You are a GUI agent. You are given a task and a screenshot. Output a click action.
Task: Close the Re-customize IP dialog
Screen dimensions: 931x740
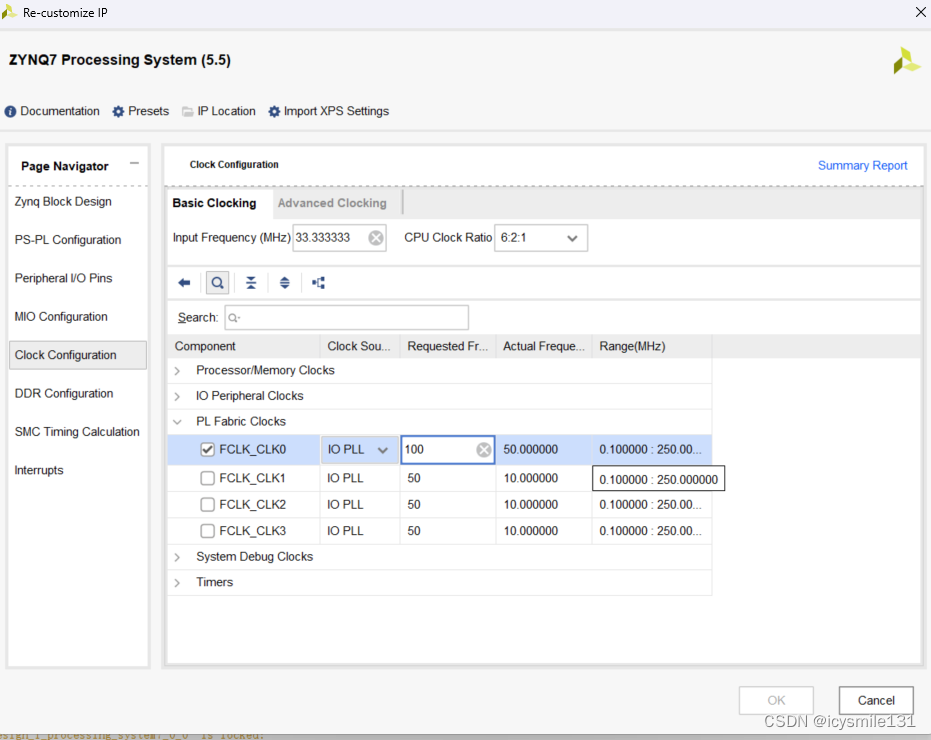pos(920,12)
